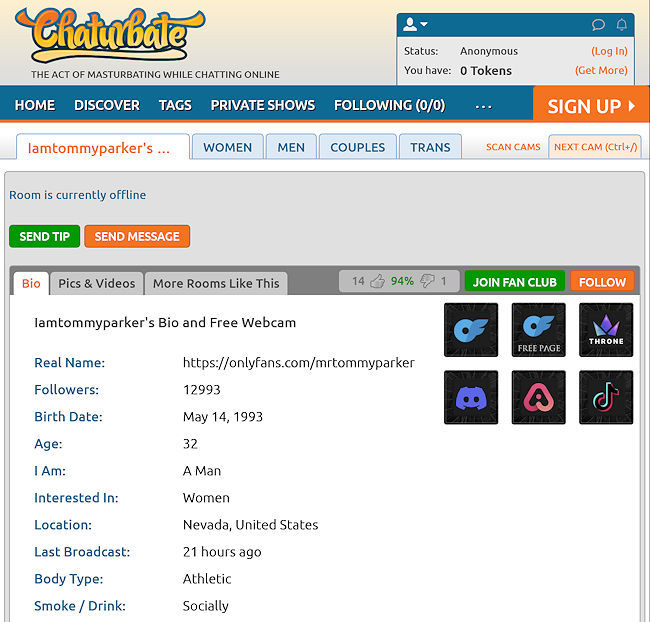Screen dimensions: 650x622
Task: Open the chat bubble messages icon
Action: [598, 25]
